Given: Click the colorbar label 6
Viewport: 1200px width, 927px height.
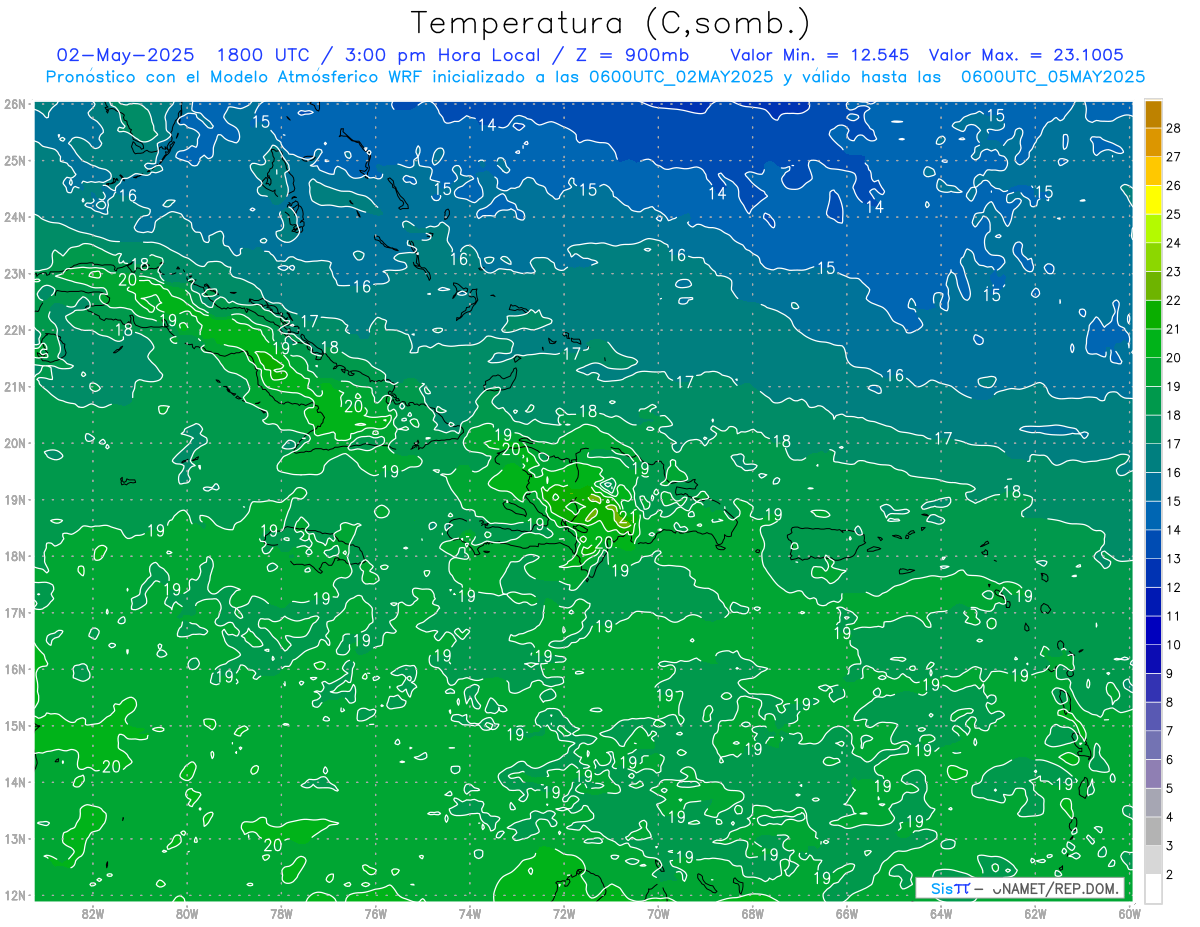Looking at the screenshot, I should pyautogui.click(x=1170, y=760).
